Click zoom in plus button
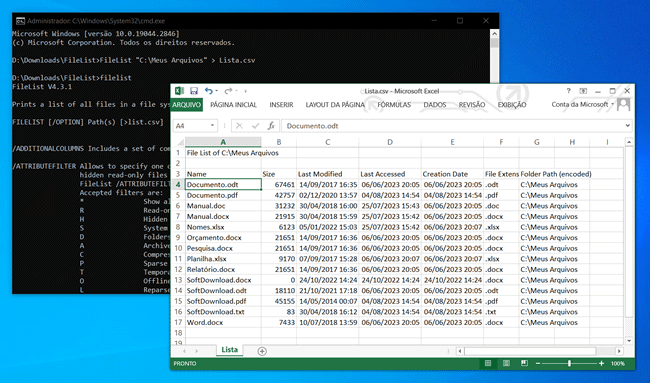 601,364
